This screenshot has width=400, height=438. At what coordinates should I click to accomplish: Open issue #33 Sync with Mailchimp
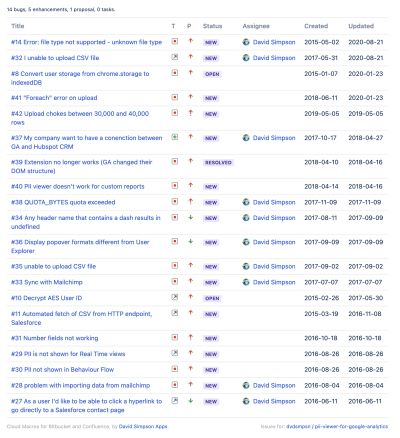coord(47,282)
